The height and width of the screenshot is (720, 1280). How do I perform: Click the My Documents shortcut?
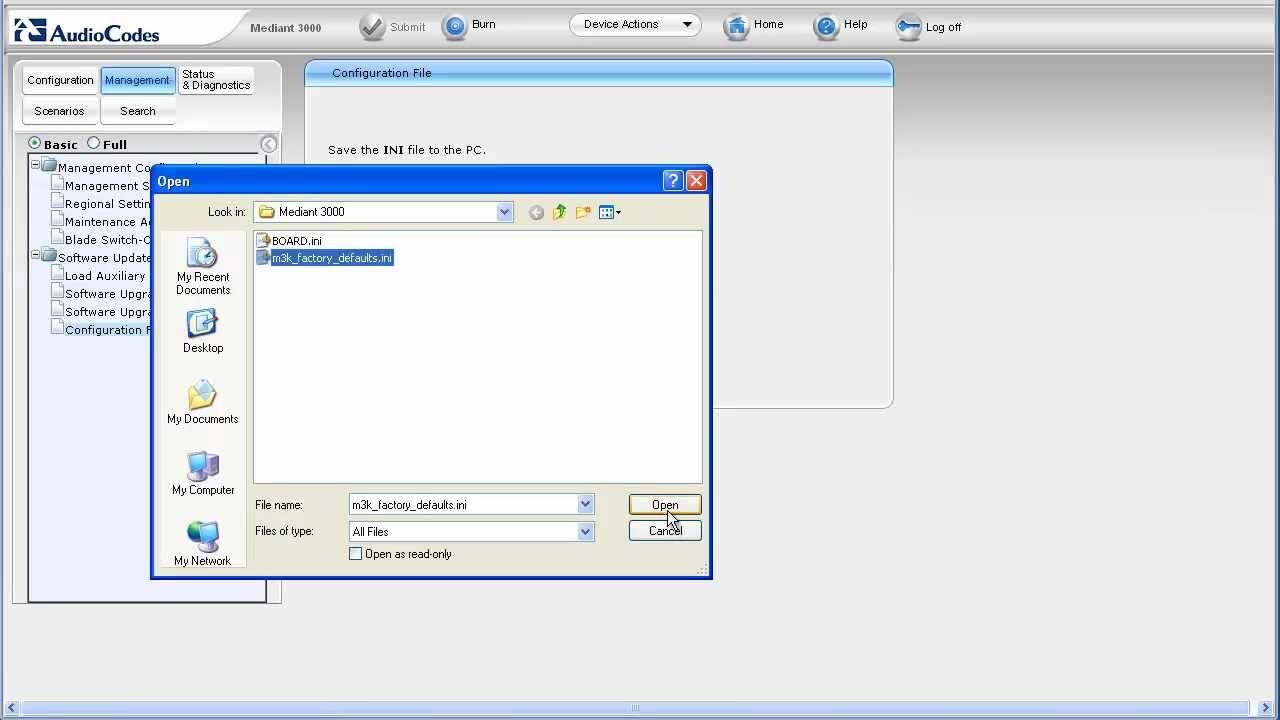click(x=203, y=402)
